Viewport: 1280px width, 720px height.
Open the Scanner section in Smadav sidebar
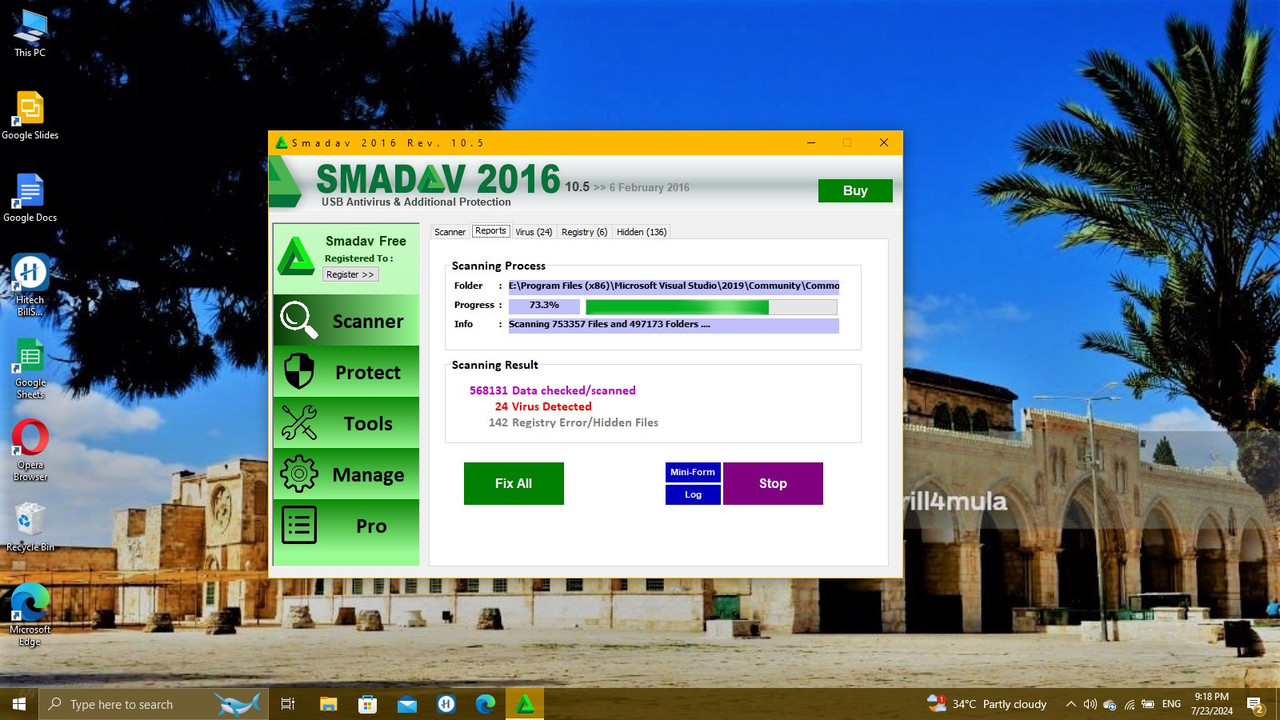click(x=346, y=321)
